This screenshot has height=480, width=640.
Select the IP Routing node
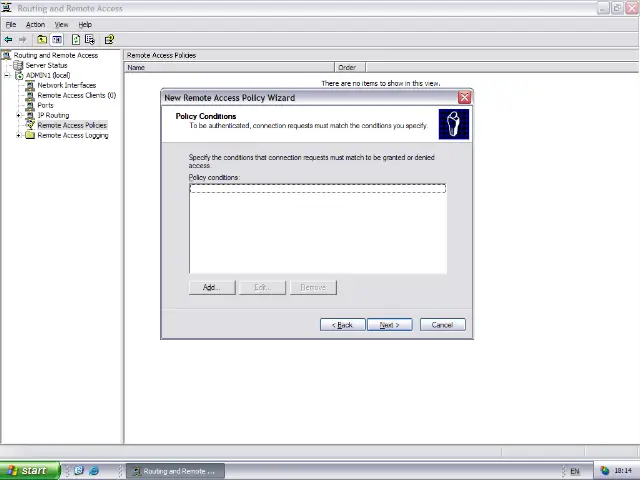click(x=53, y=115)
